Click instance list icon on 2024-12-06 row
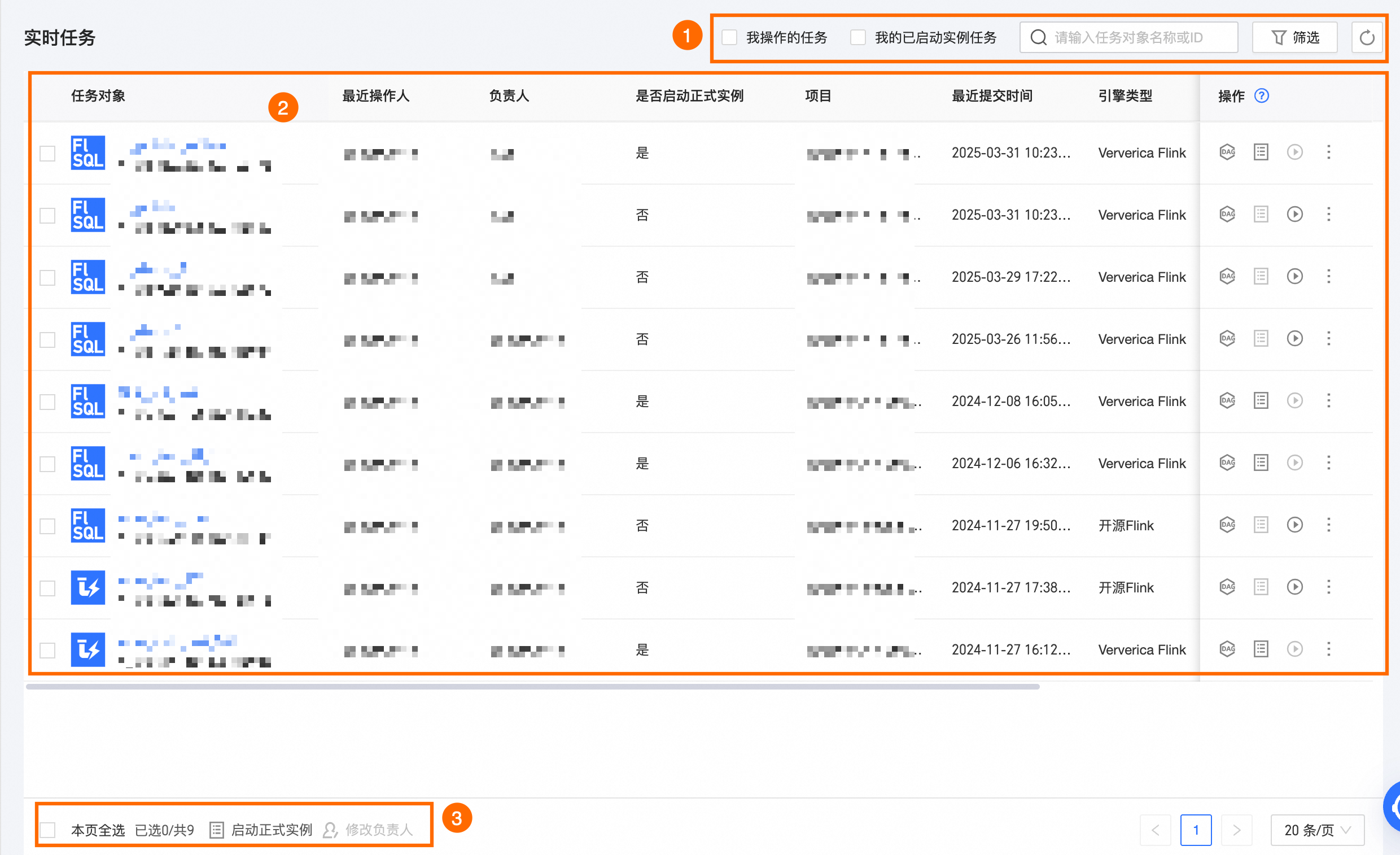This screenshot has height=855, width=1400. pos(1261,463)
